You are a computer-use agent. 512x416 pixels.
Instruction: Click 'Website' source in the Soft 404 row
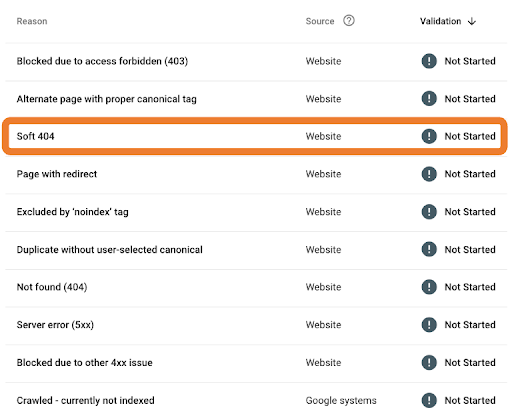[x=323, y=136]
